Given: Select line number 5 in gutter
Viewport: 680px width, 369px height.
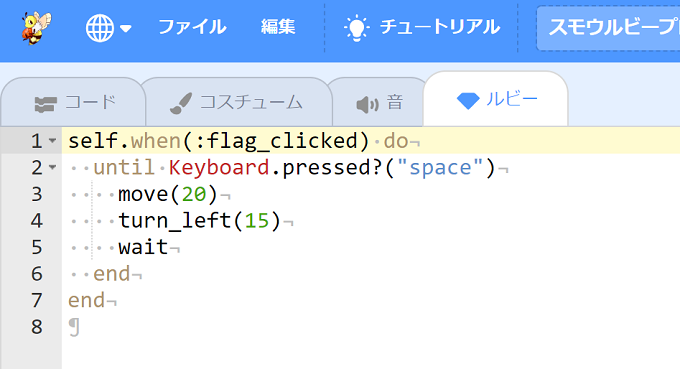Looking at the screenshot, I should click(x=37, y=248).
